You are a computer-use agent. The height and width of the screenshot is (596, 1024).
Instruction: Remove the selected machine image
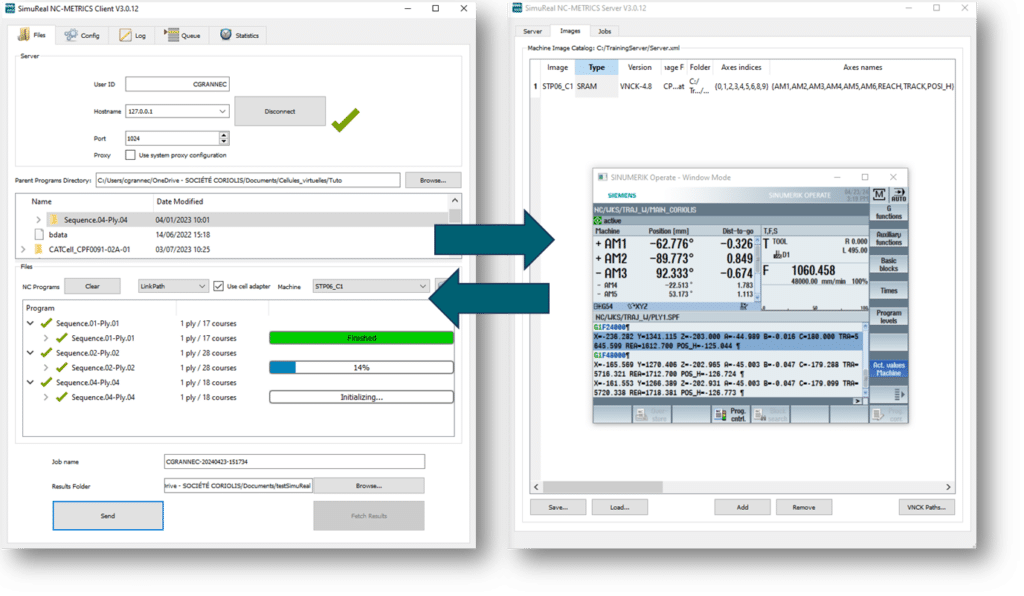[803, 507]
